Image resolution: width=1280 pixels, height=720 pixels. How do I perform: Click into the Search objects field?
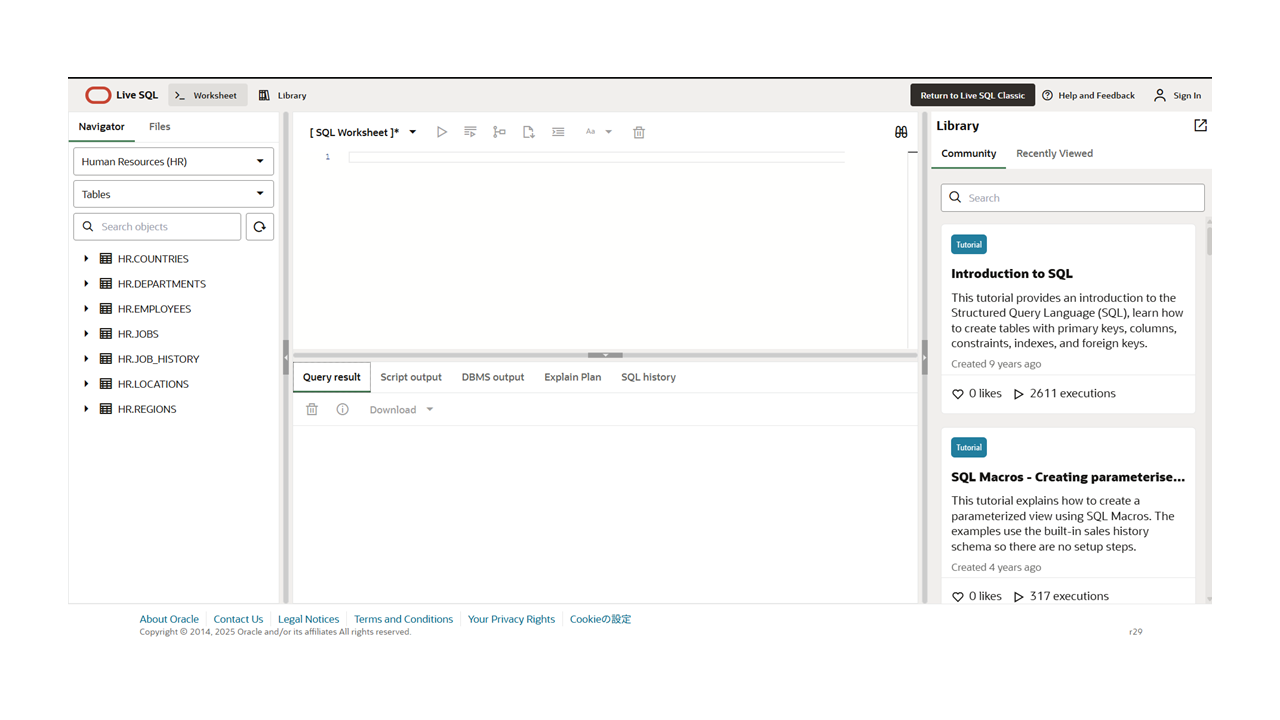[158, 227]
